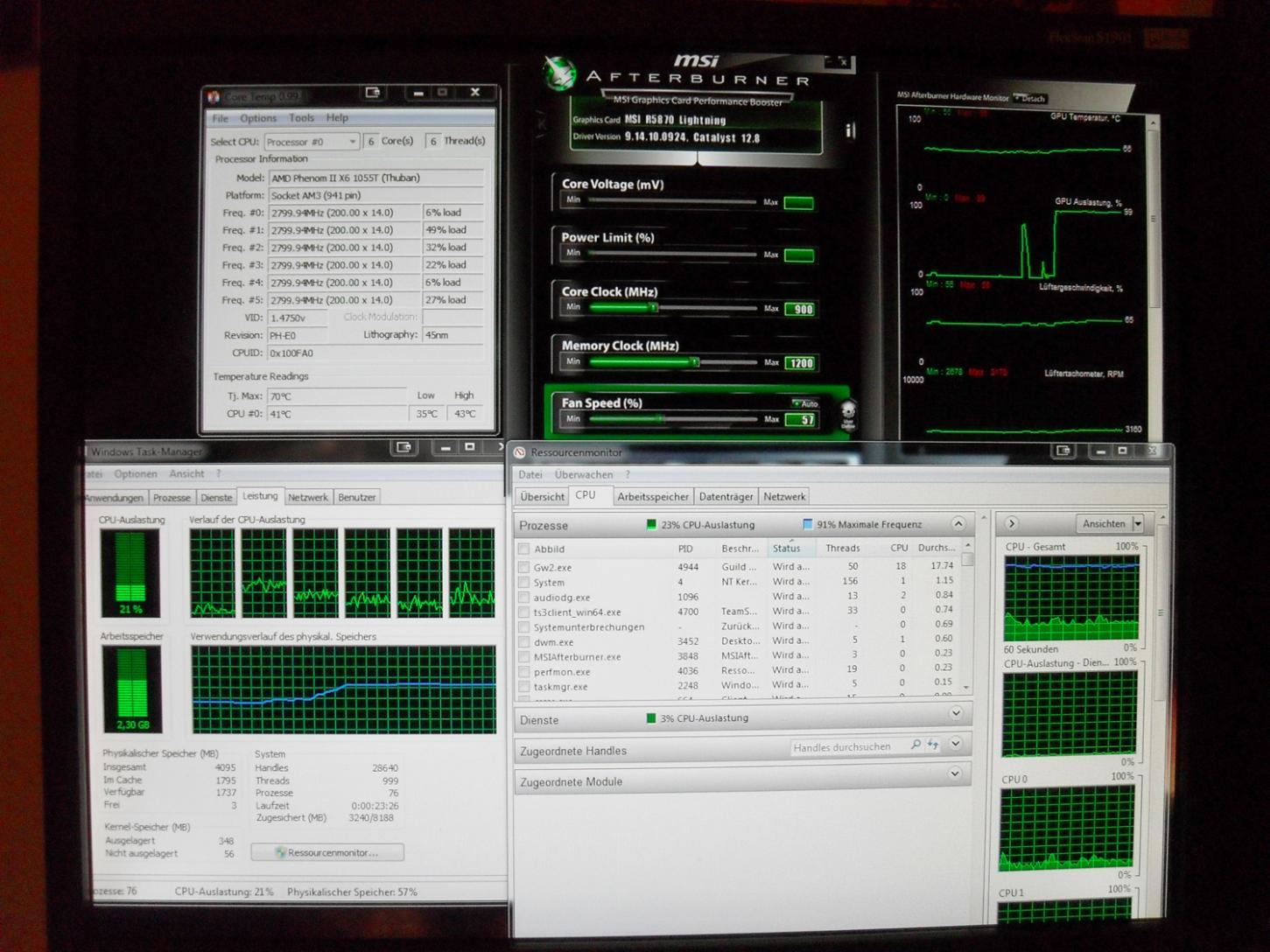Check the System process checkbox
Viewport: 1270px width, 952px height.
coord(524,582)
